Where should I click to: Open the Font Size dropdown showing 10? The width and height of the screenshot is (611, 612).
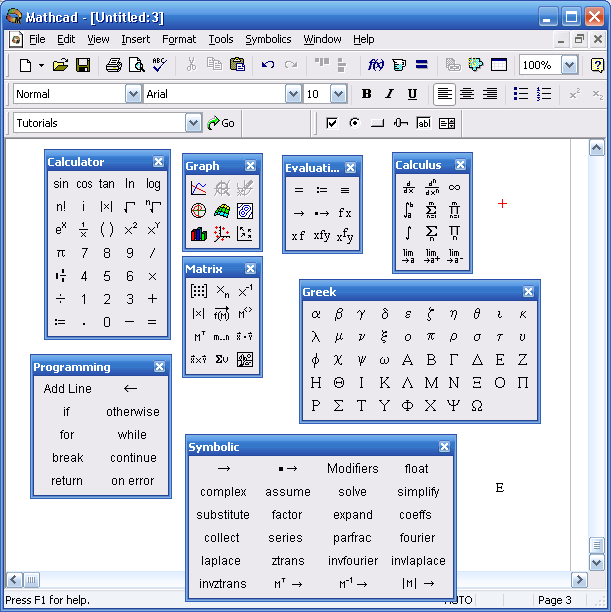coord(338,94)
